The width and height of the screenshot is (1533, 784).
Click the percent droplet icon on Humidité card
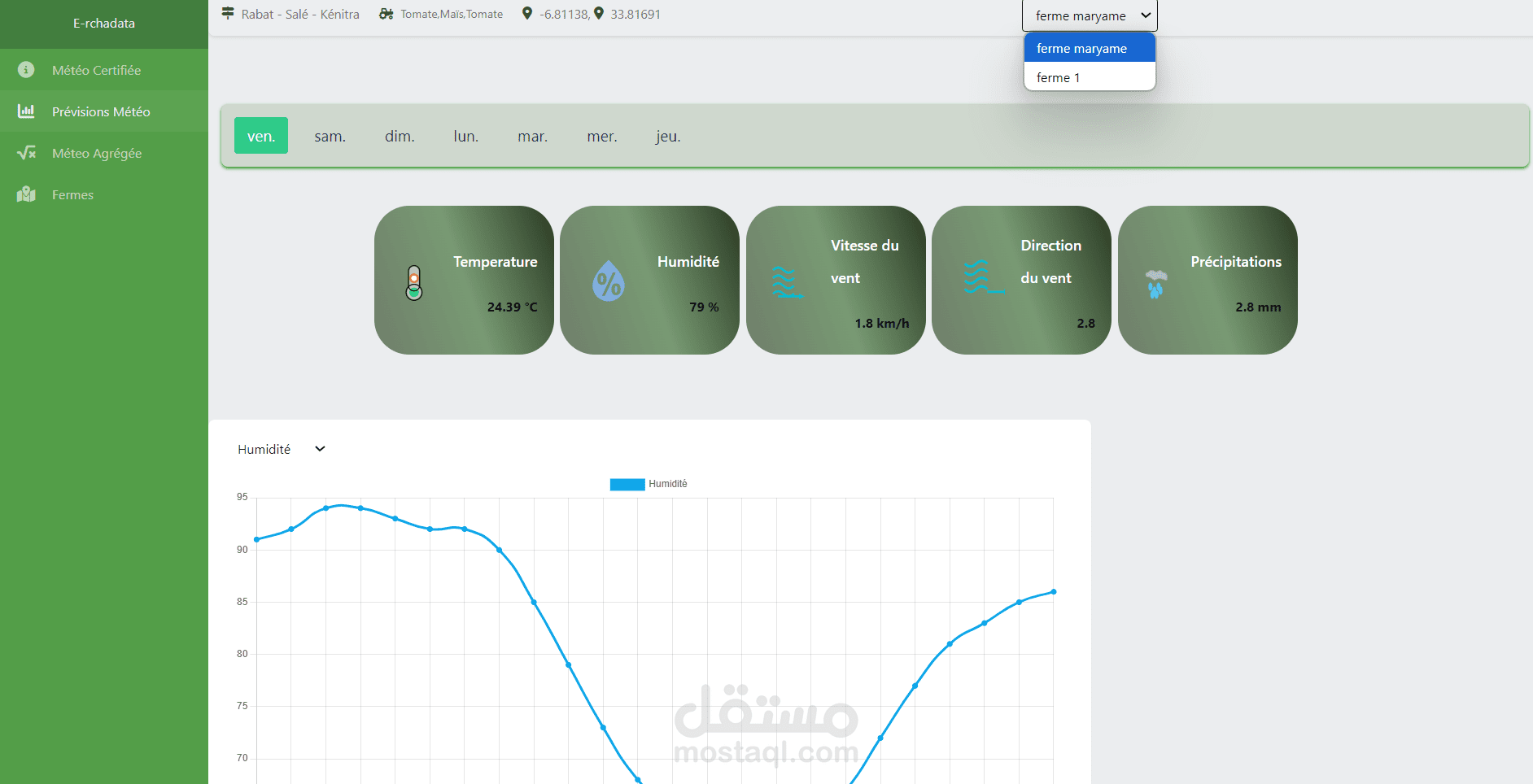coord(609,281)
